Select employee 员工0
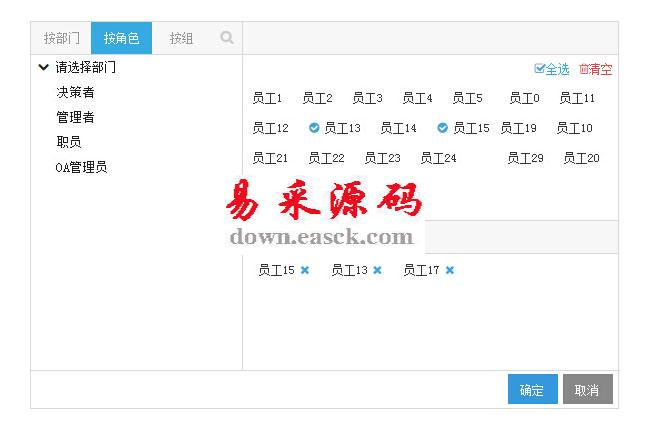Image resolution: width=650 pixels, height=431 pixels. pyautogui.click(x=524, y=98)
